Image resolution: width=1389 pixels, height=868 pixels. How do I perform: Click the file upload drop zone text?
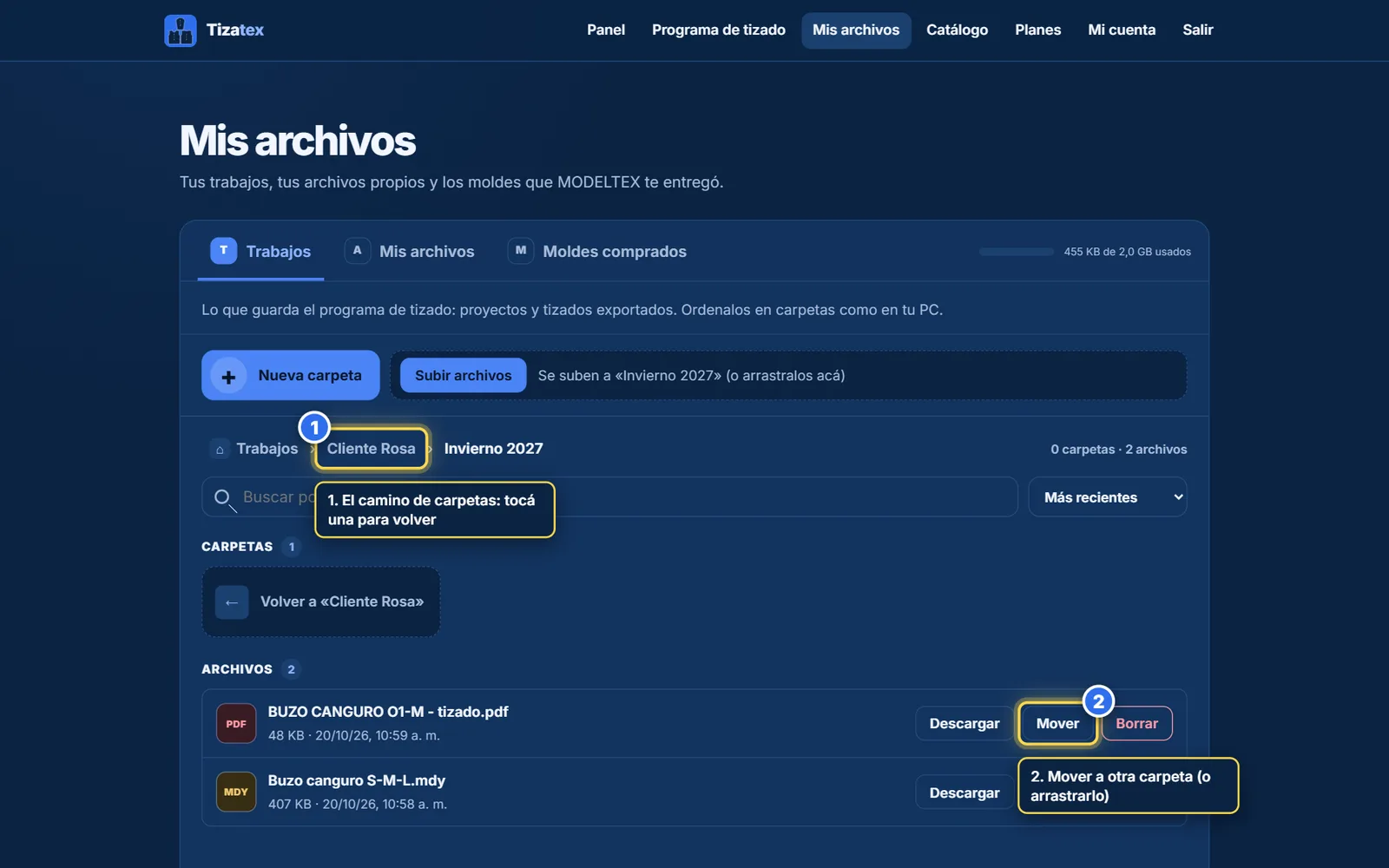click(x=691, y=376)
